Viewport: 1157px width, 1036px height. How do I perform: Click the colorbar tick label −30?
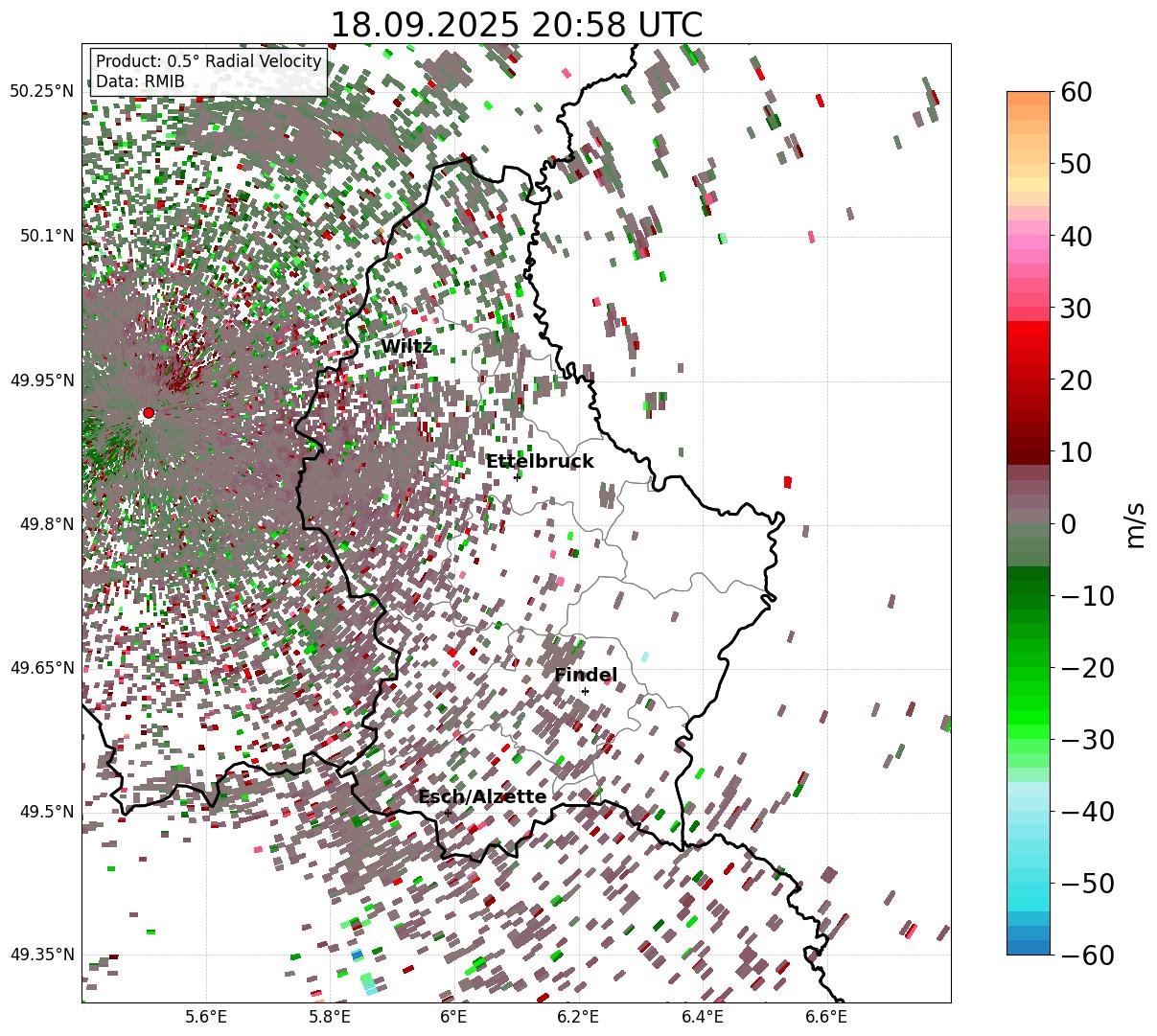[x=1086, y=739]
